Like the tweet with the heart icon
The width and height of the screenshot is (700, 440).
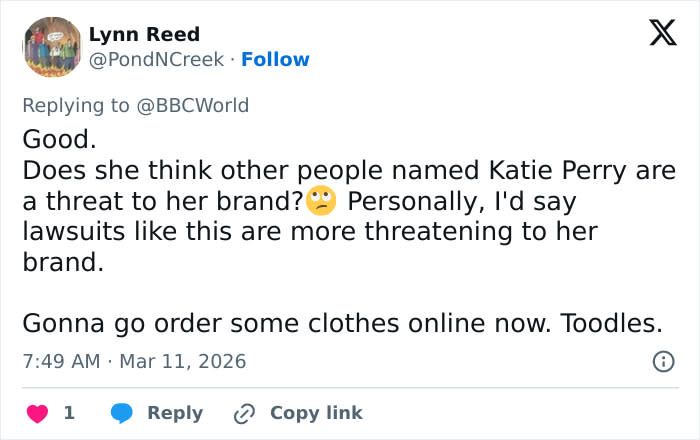coord(36,412)
